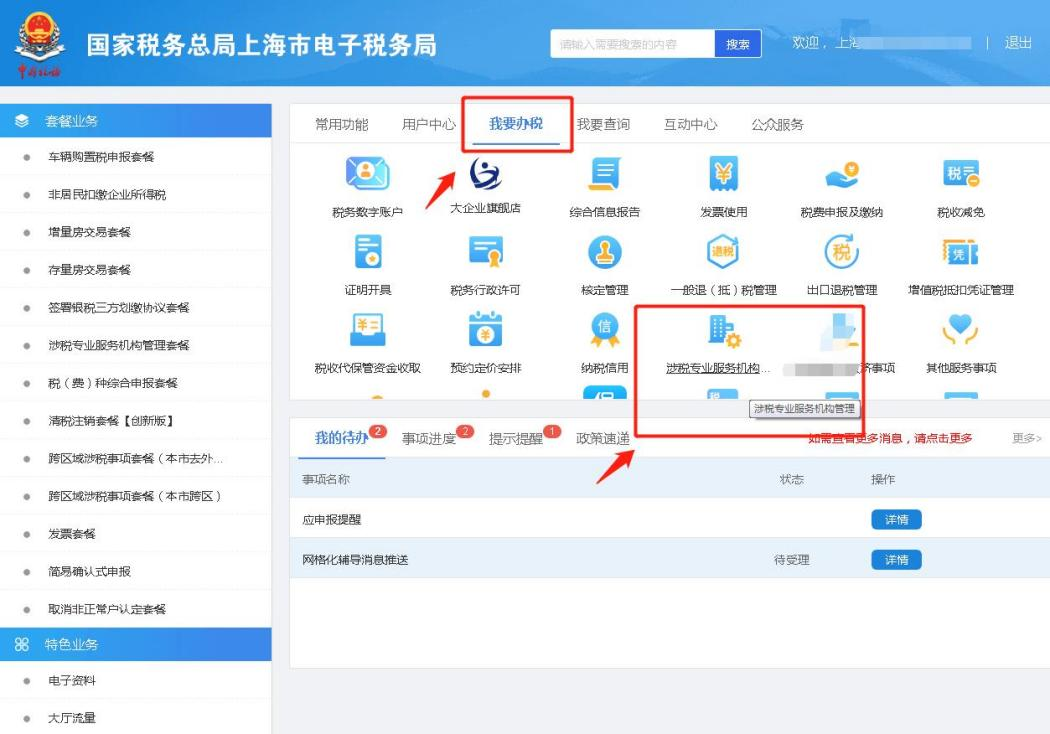Open the 发票使用 icon
1050x734 pixels.
(x=723, y=174)
